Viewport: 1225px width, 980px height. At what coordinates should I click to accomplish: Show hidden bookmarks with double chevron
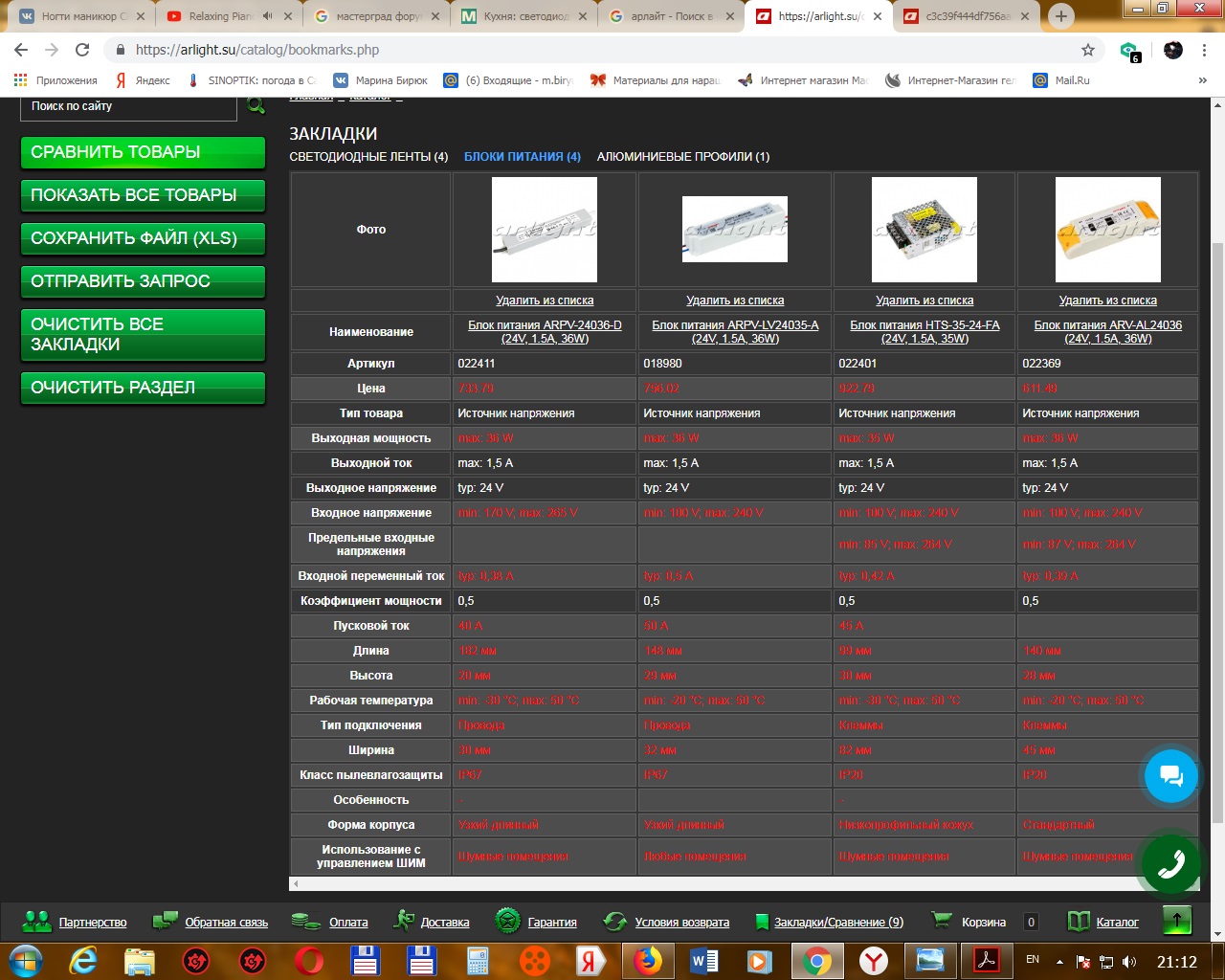(1203, 80)
